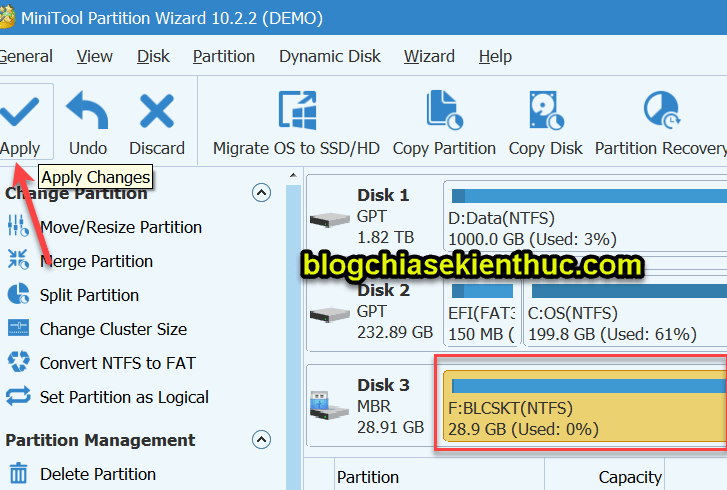The image size is (727, 490).
Task: Launch Migrate OS to SSD/HD wizard
Action: coord(296,124)
